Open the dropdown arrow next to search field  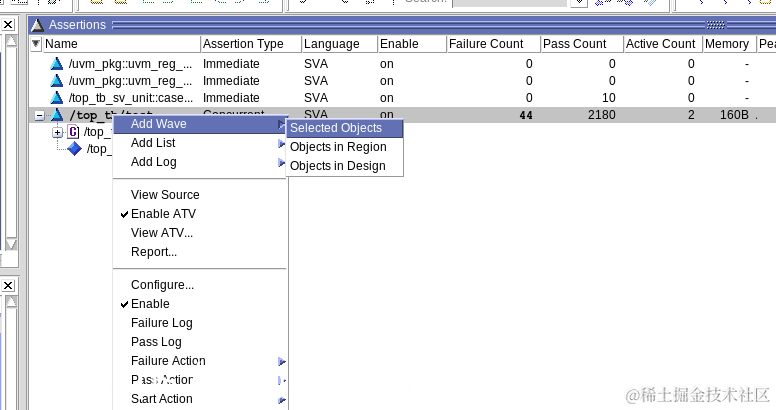tap(579, 3)
